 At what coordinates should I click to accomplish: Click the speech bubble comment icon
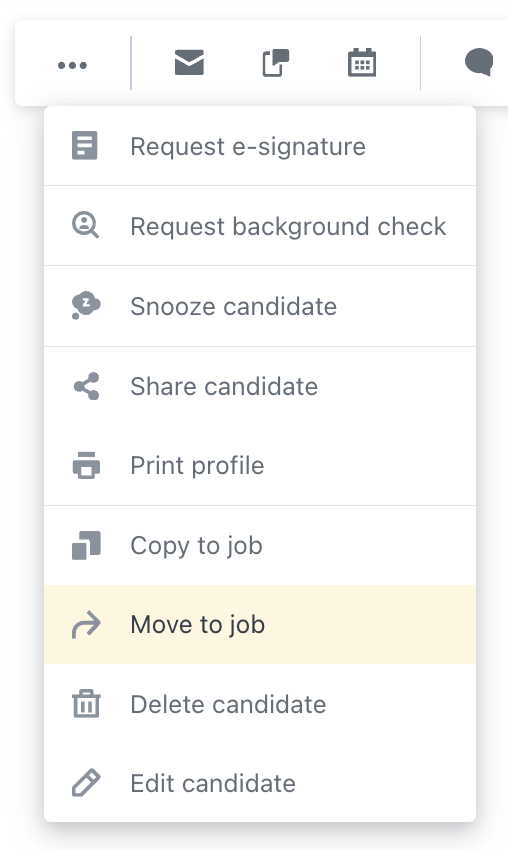pyautogui.click(x=479, y=62)
